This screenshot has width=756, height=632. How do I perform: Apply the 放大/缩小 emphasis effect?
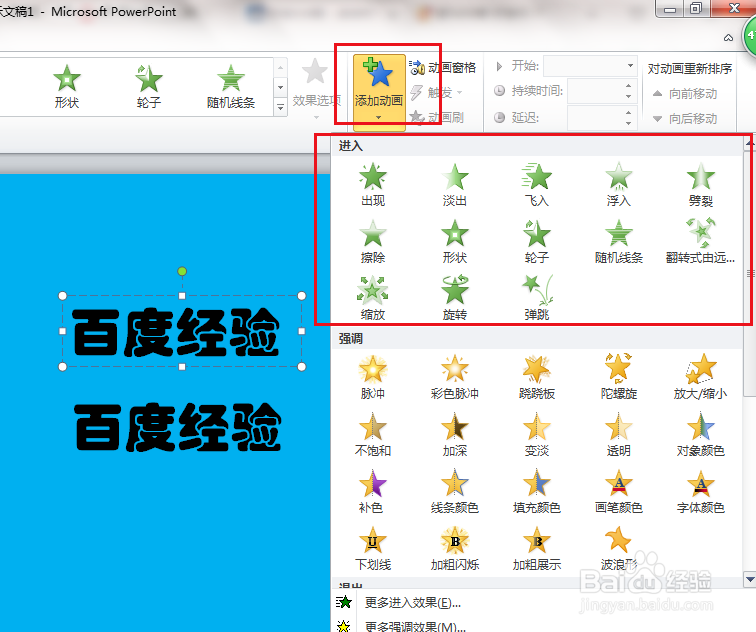[x=701, y=377]
